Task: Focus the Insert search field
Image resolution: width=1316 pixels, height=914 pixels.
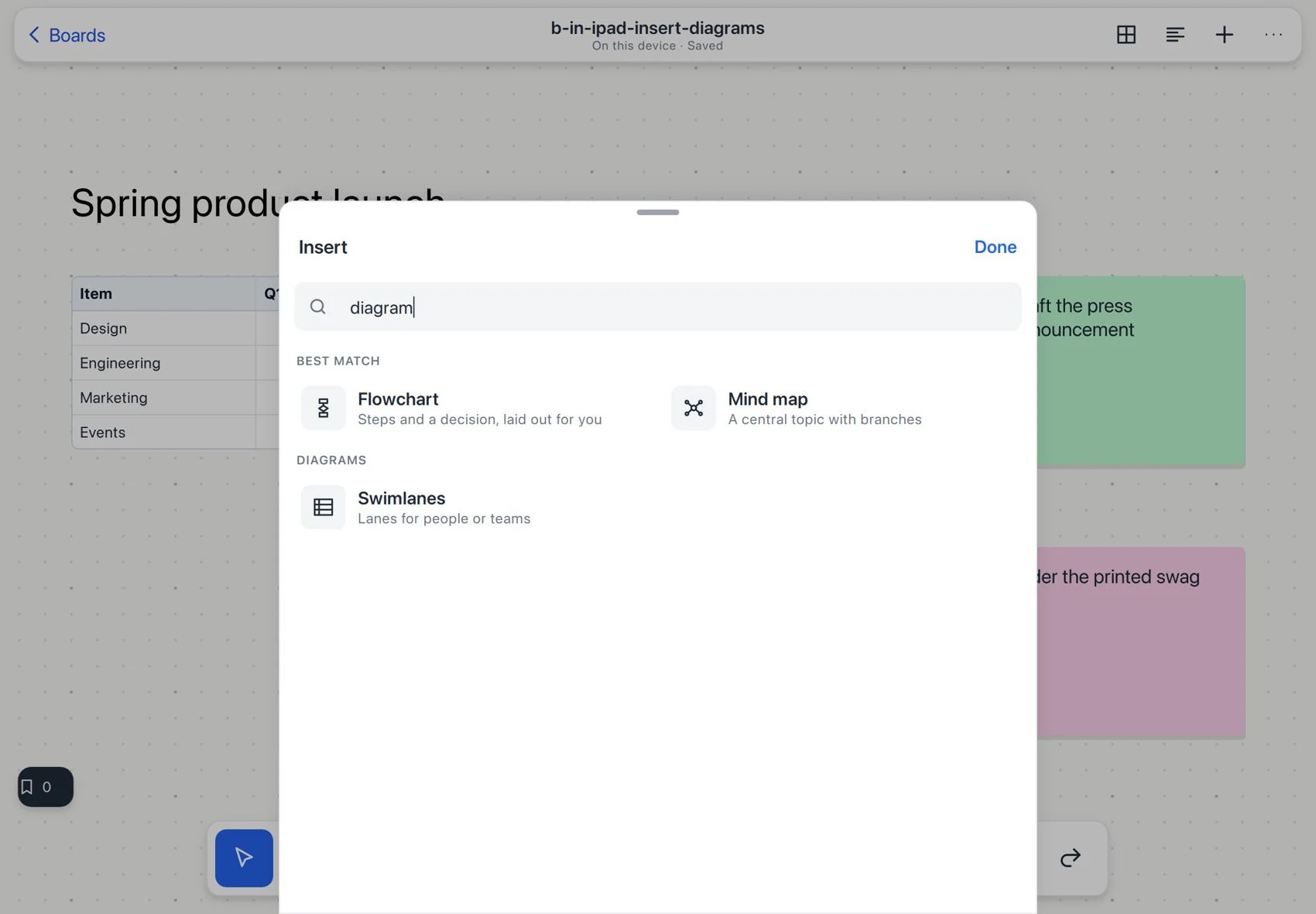Action: [657, 307]
